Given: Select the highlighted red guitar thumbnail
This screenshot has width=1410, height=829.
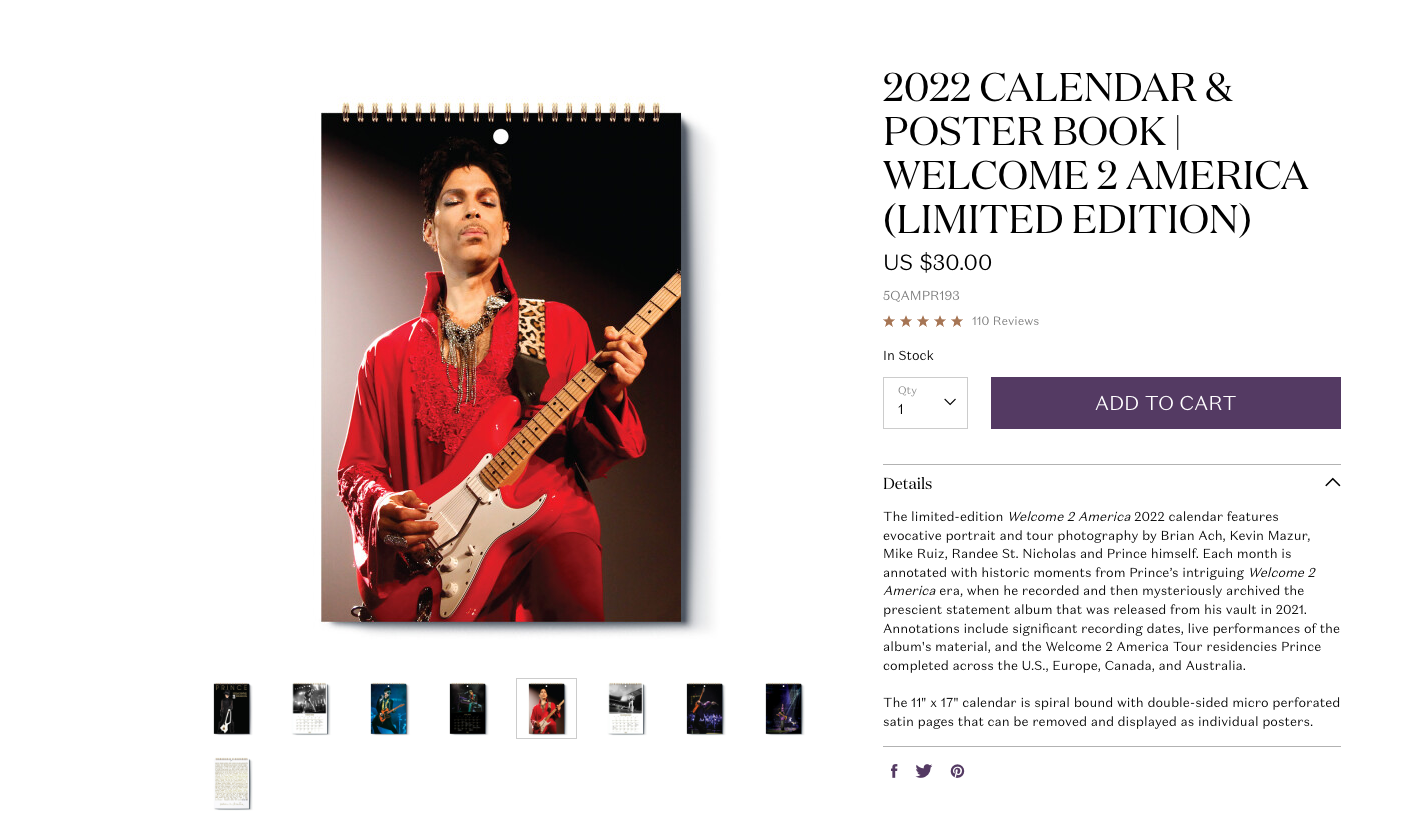Looking at the screenshot, I should [x=546, y=709].
